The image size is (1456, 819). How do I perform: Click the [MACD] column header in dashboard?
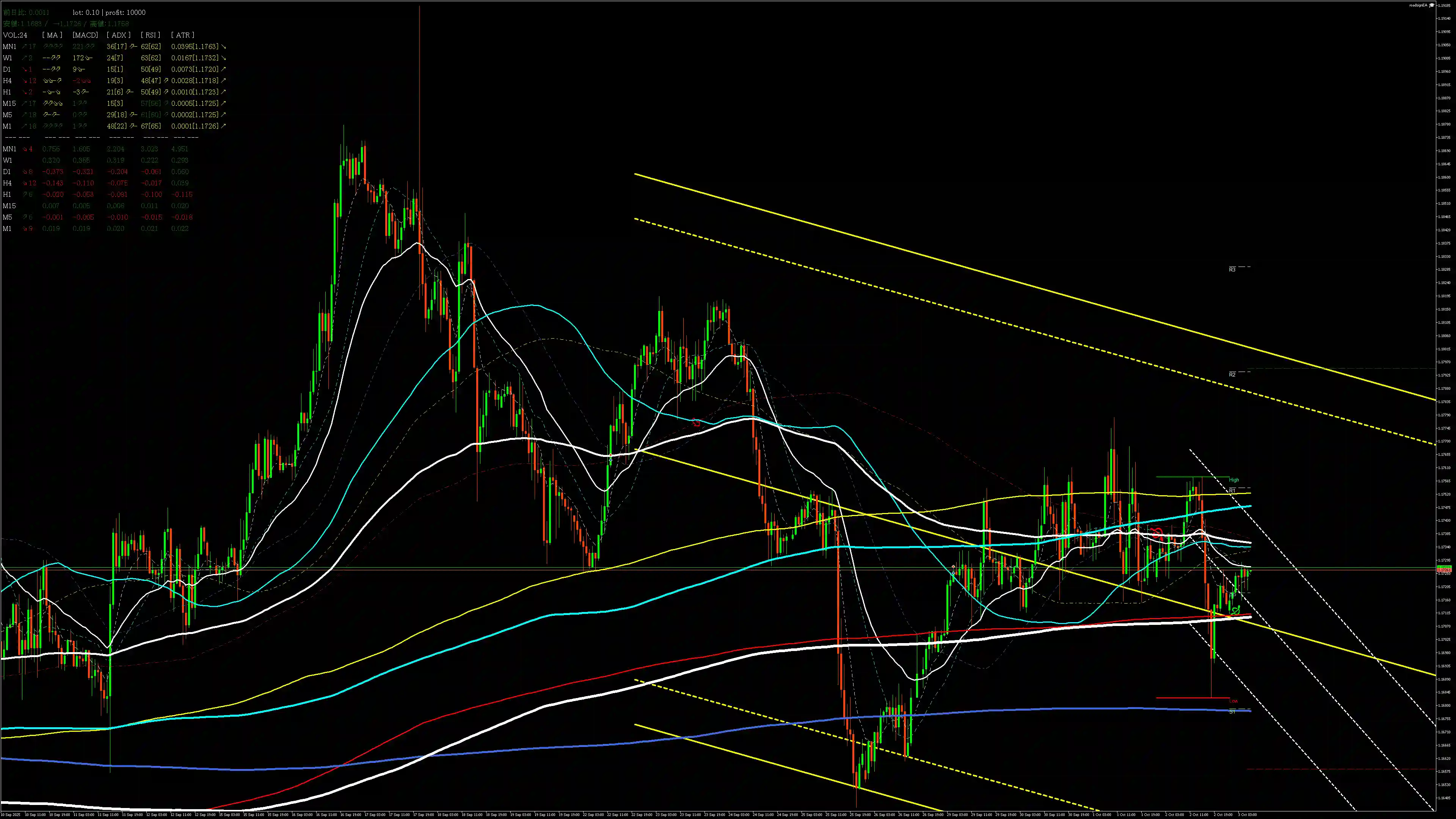(85, 35)
